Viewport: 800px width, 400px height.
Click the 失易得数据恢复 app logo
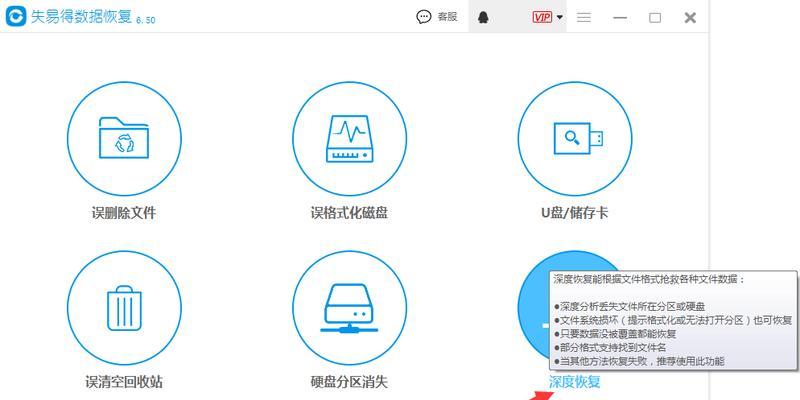[x=16, y=17]
